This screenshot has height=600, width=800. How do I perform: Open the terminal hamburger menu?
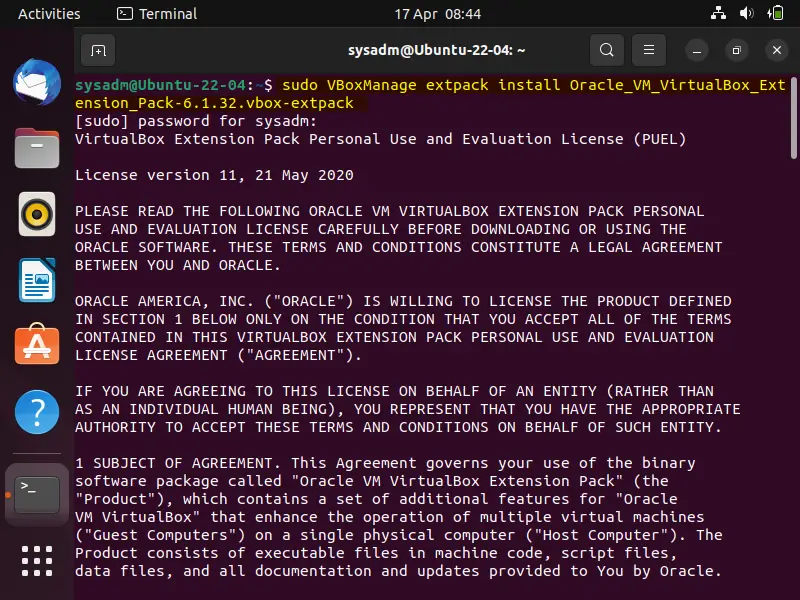click(x=648, y=50)
